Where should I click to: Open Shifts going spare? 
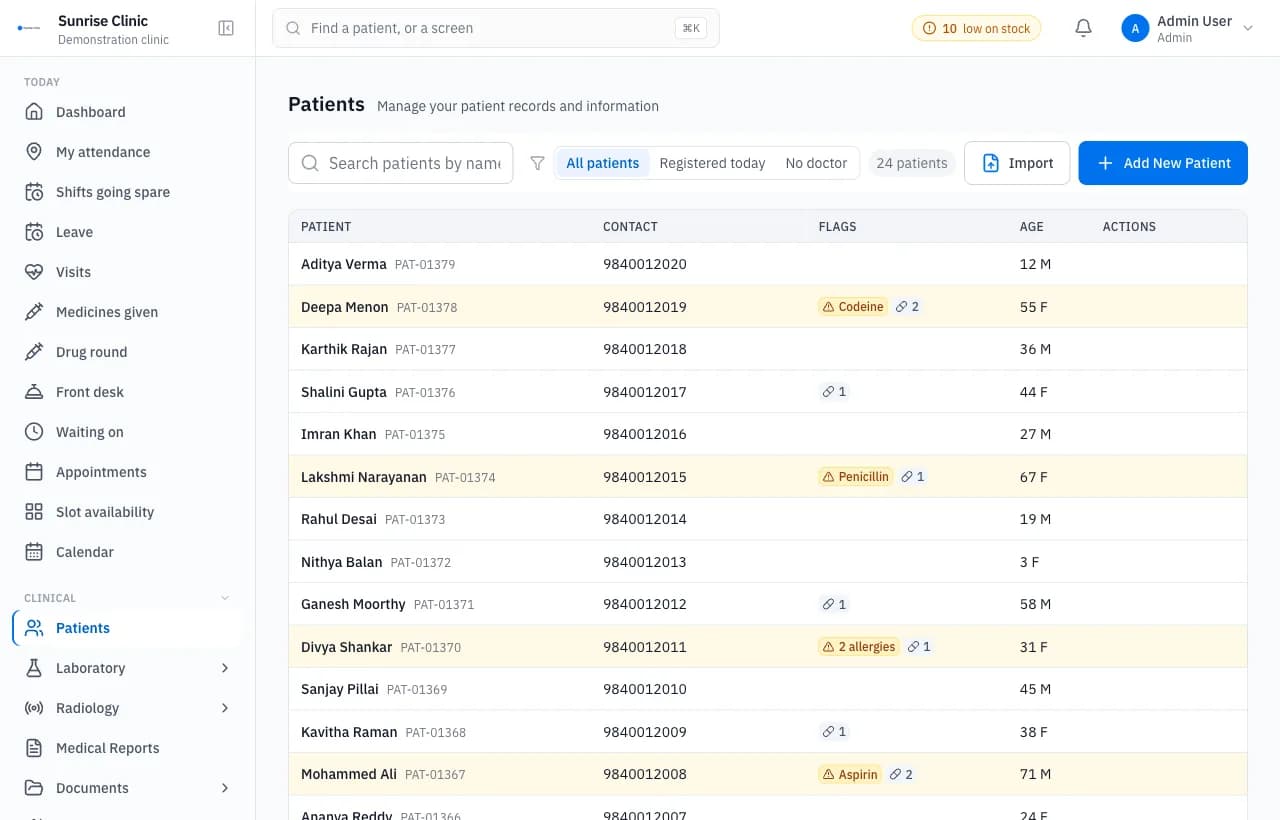pos(128,192)
